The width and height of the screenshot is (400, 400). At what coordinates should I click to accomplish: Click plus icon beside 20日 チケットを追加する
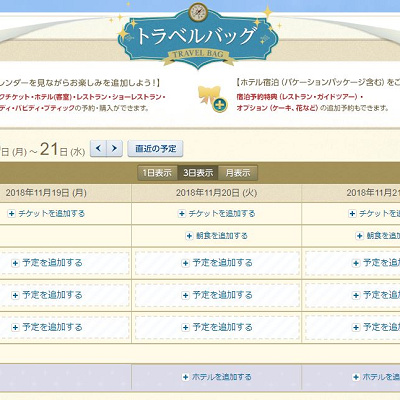[182, 214]
